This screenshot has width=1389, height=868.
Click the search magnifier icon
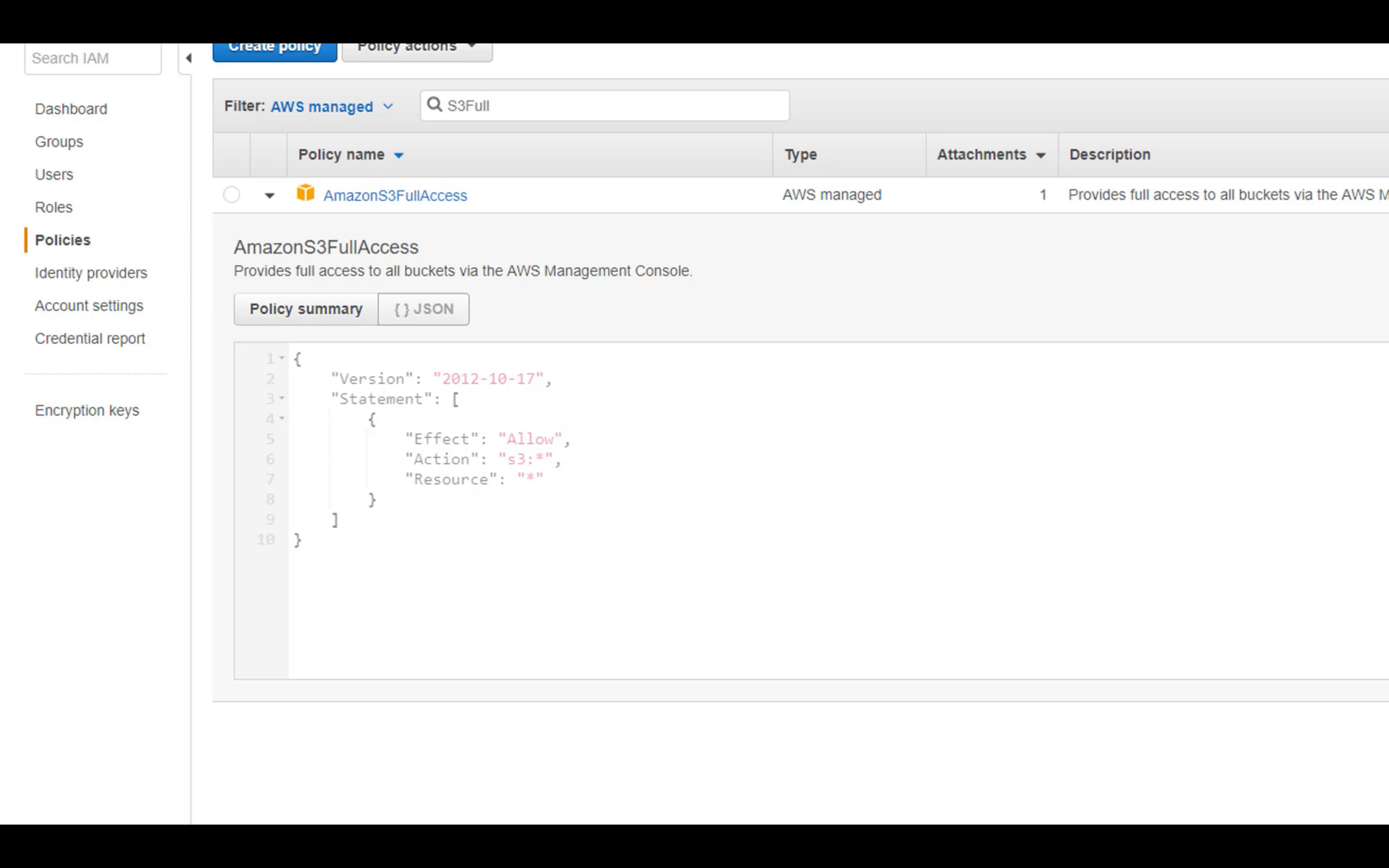pos(434,105)
